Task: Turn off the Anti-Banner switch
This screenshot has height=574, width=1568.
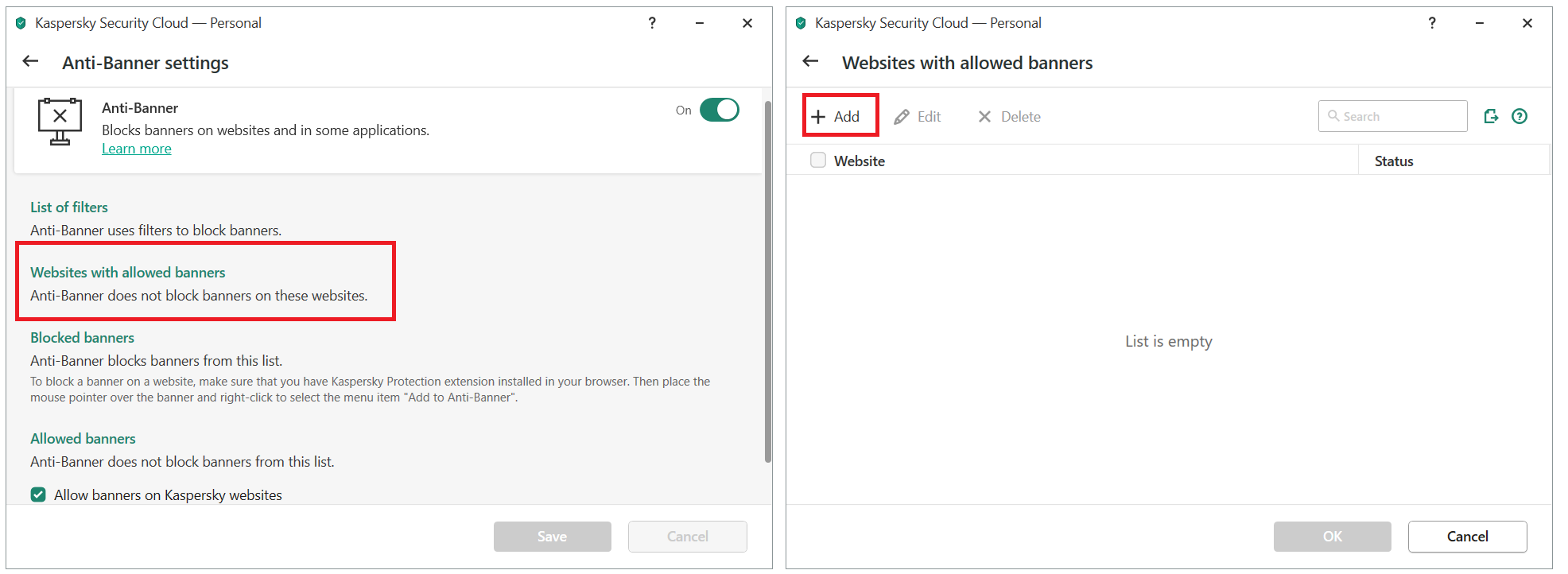Action: point(720,110)
